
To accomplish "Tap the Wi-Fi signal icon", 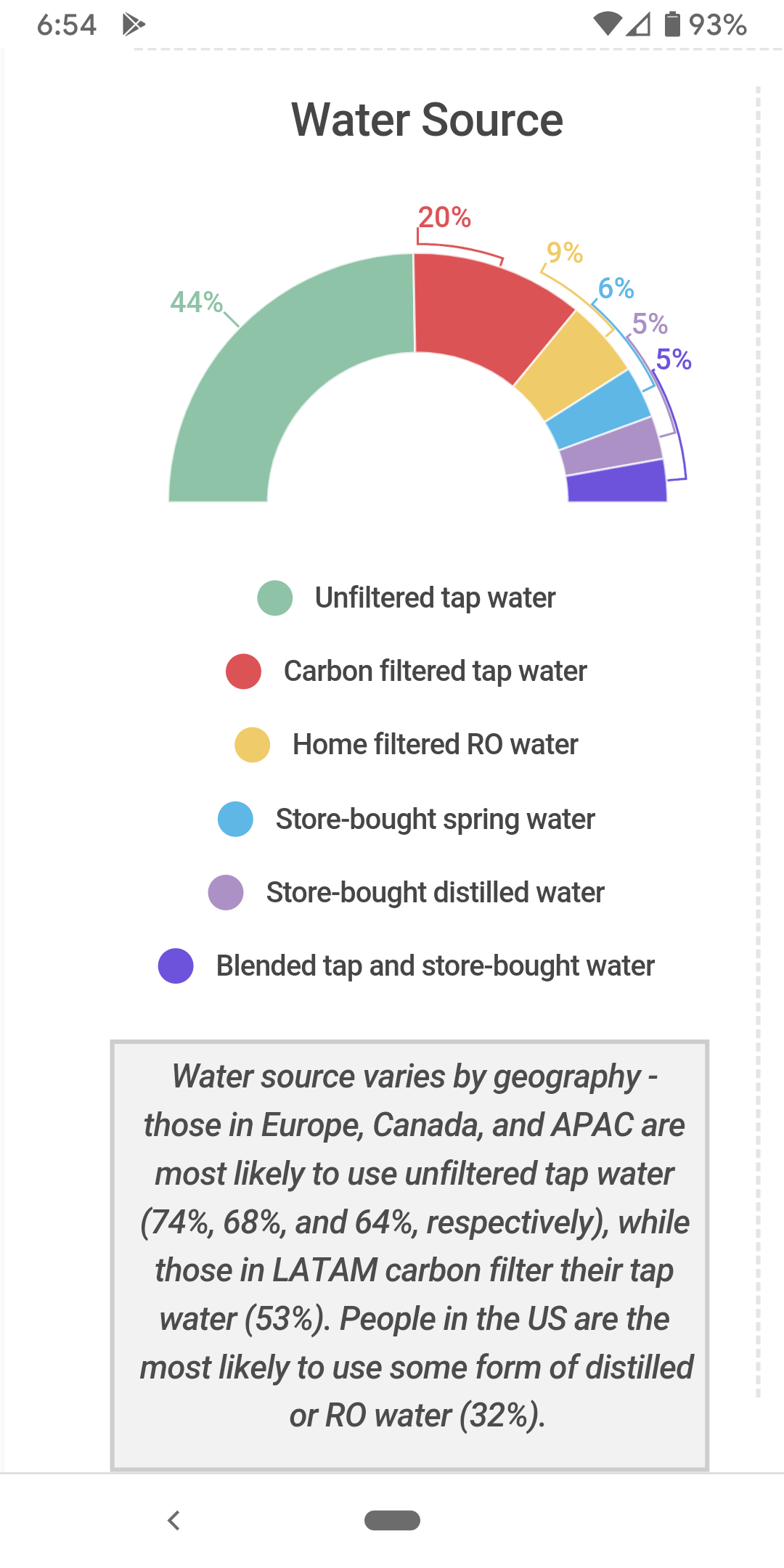I will click(x=607, y=24).
